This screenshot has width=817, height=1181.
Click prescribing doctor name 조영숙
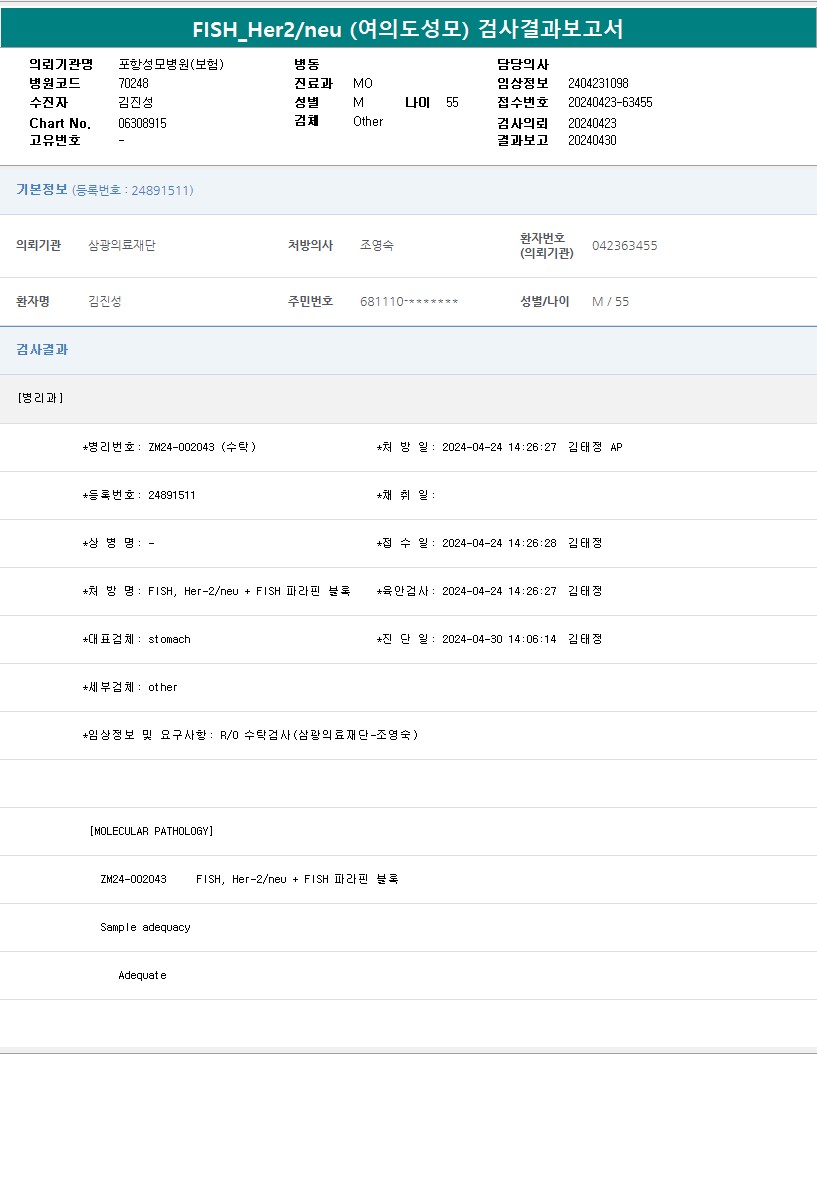(x=377, y=246)
